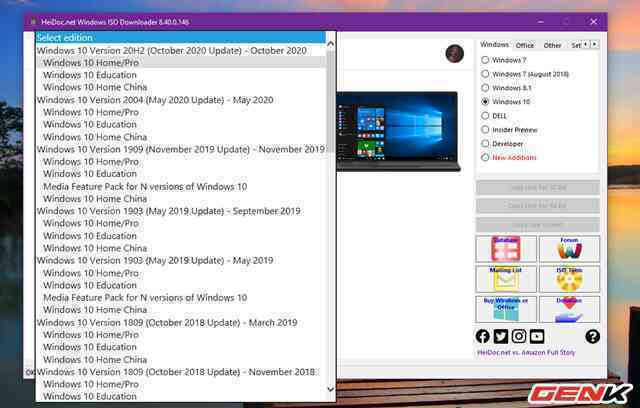Viewport: 640px width, 408px height.
Task: Click the round profile avatar image
Action: point(454,53)
